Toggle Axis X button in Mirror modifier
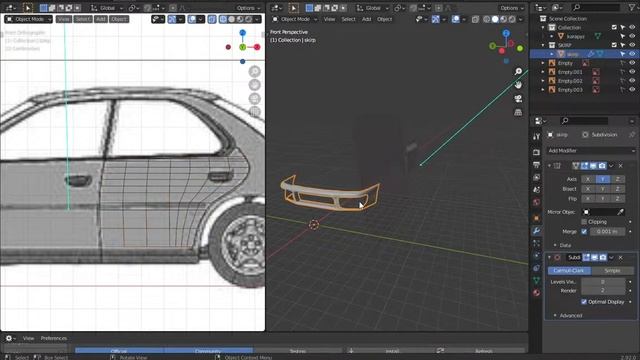The height and width of the screenshot is (360, 640). tap(588, 179)
